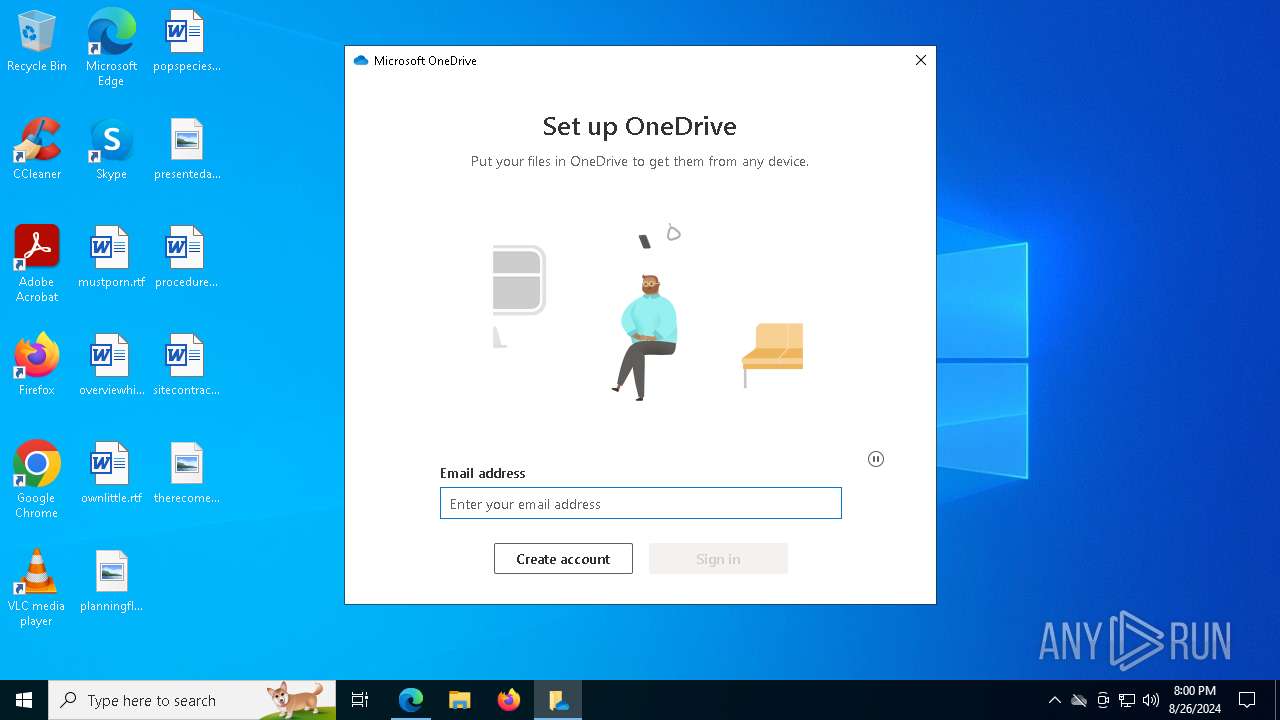Screen dimensions: 1280x720
Task: Launch Firefox from the taskbar
Action: (x=509, y=700)
